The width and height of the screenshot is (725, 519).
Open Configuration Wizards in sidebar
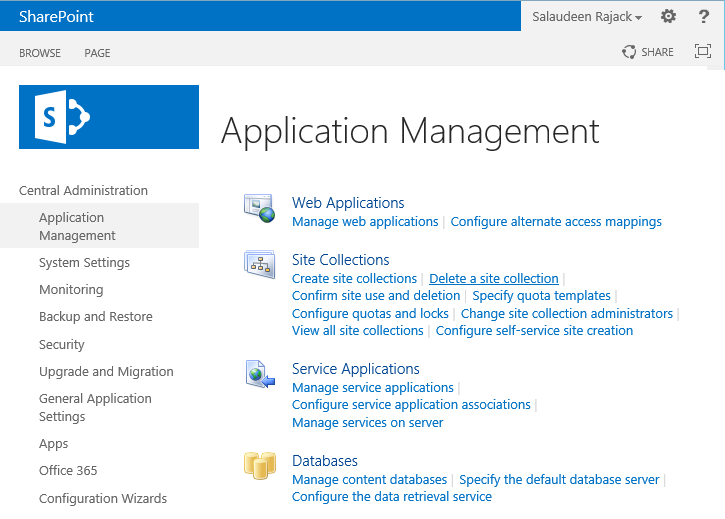103,499
